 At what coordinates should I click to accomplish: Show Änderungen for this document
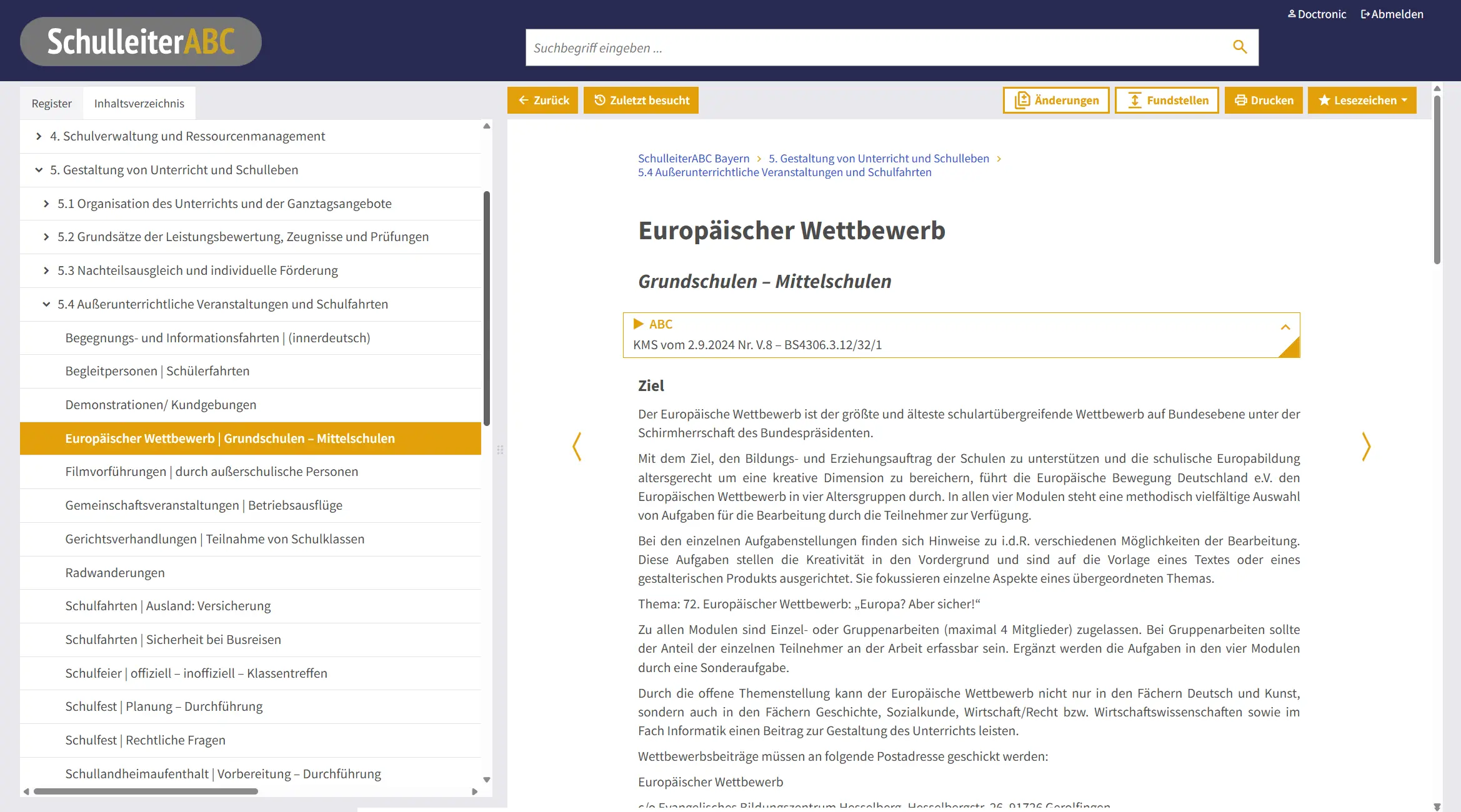[1056, 100]
